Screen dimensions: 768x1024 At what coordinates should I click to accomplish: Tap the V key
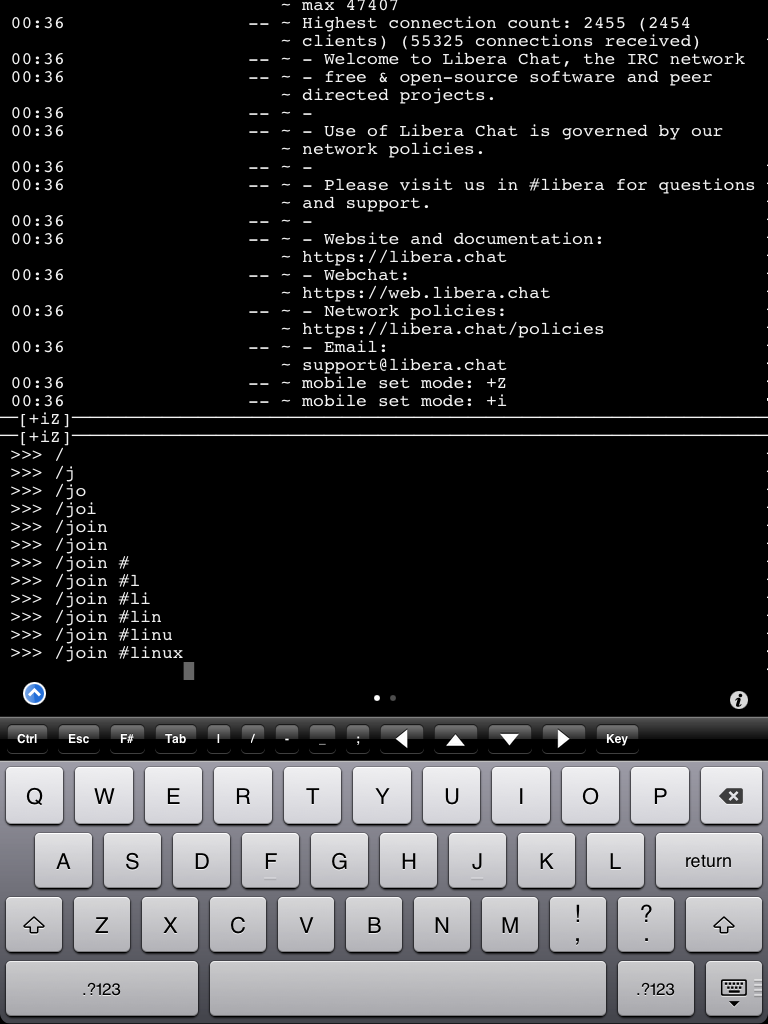click(x=306, y=924)
